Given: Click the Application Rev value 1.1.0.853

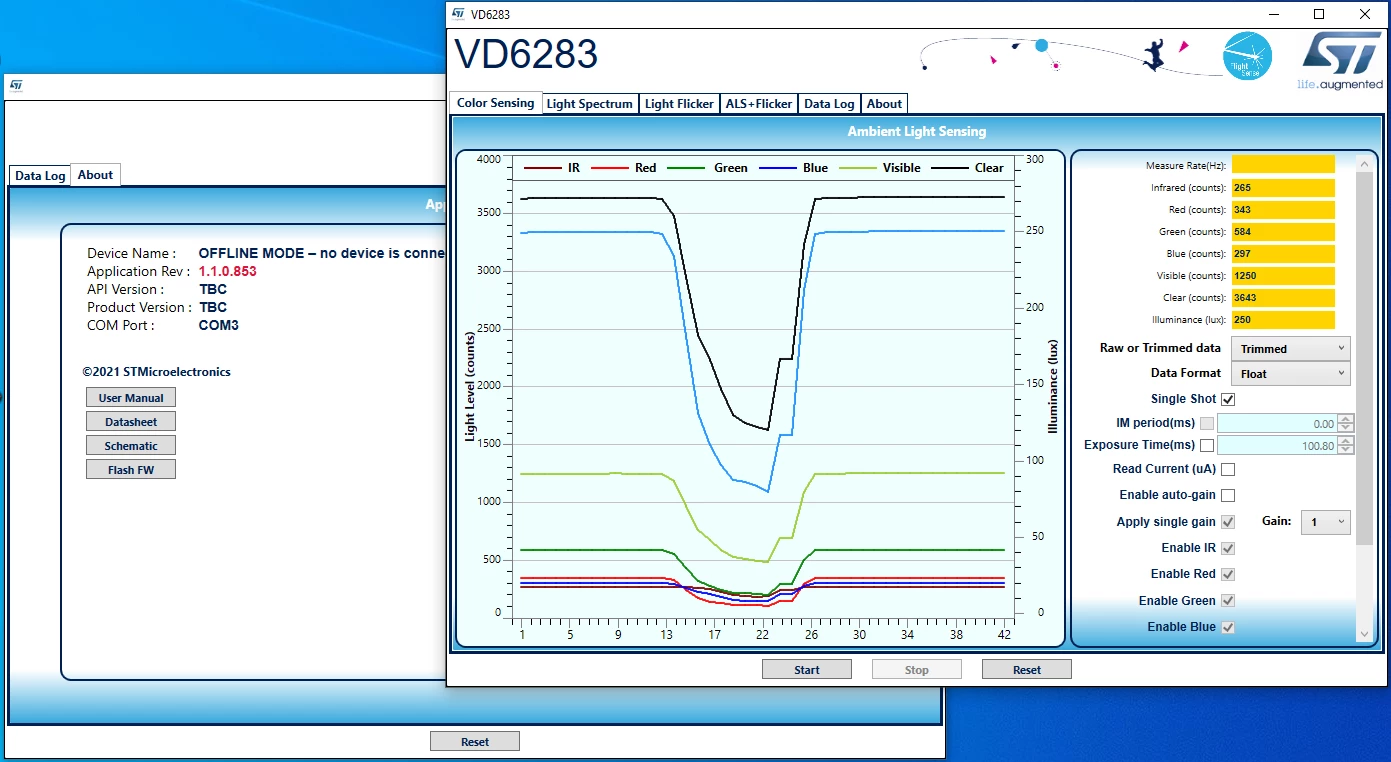Looking at the screenshot, I should [227, 271].
